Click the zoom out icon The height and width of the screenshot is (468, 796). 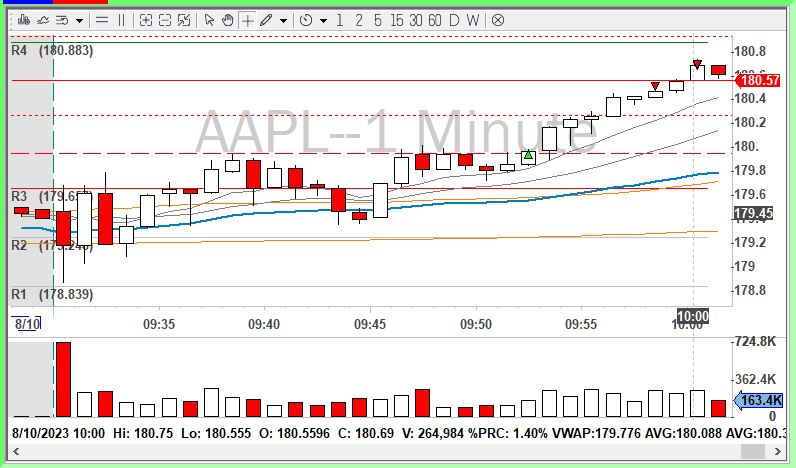pos(165,20)
